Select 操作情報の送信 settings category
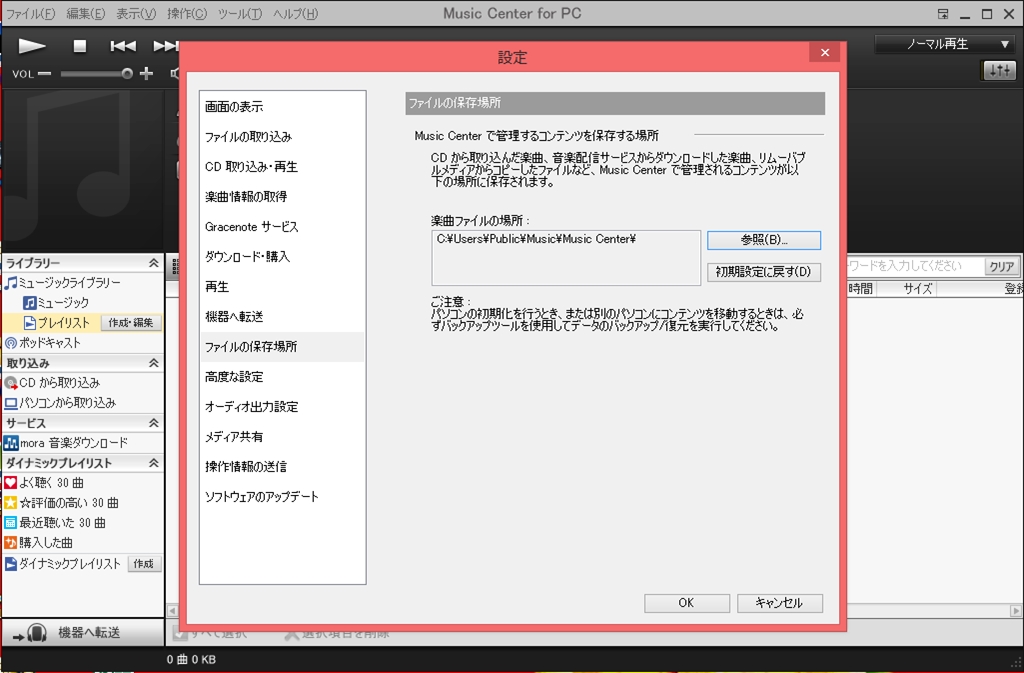 pos(282,467)
